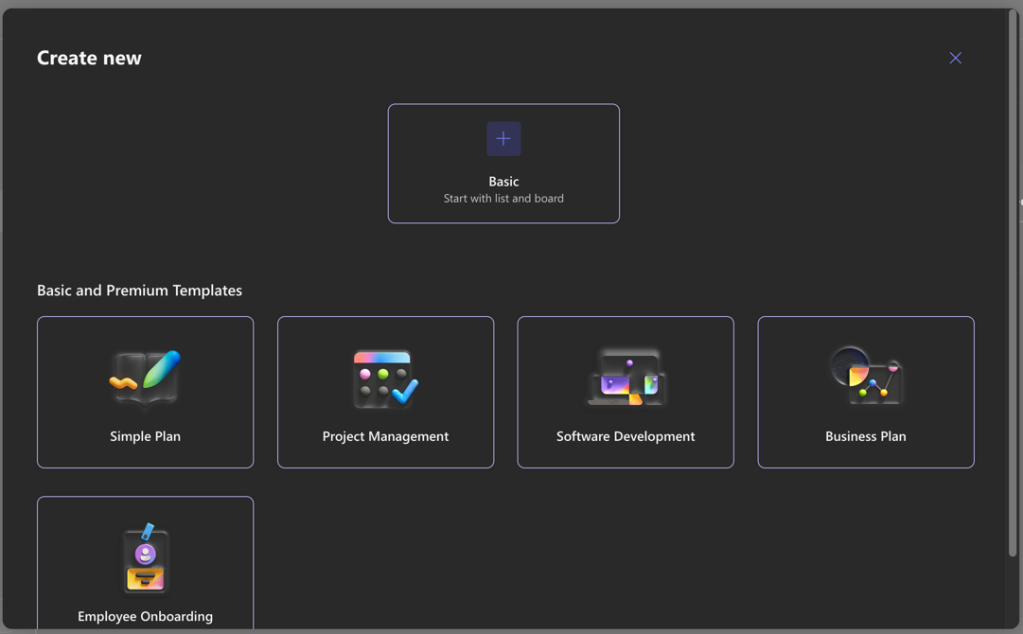
Task: Close the Create new dialog
Action: [955, 58]
